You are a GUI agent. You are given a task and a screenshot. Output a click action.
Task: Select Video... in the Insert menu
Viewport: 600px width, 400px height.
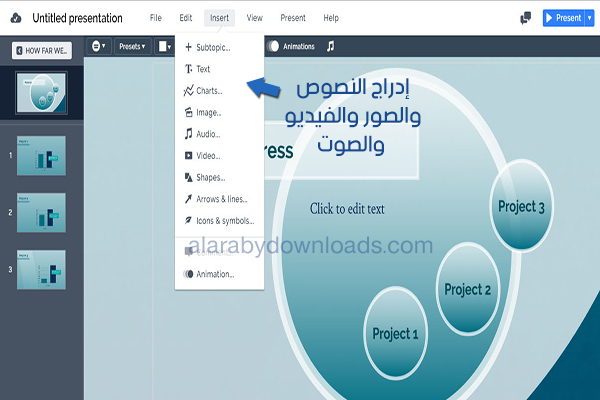coord(219,156)
